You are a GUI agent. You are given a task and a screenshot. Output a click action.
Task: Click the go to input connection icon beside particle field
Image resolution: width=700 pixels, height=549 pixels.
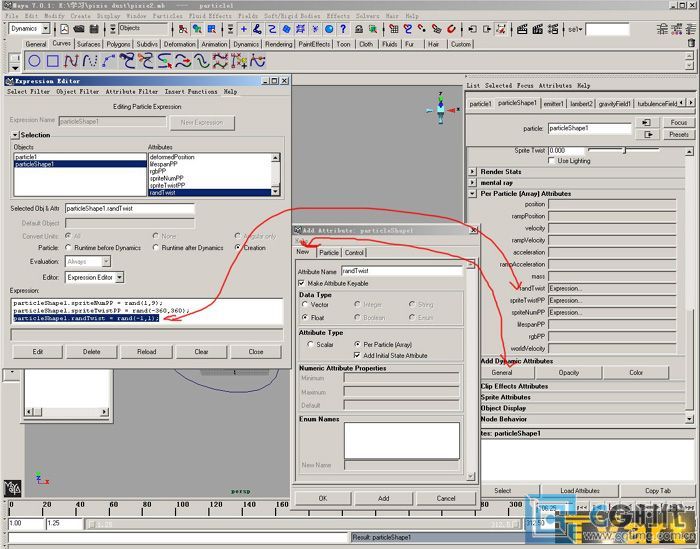pyautogui.click(x=646, y=122)
